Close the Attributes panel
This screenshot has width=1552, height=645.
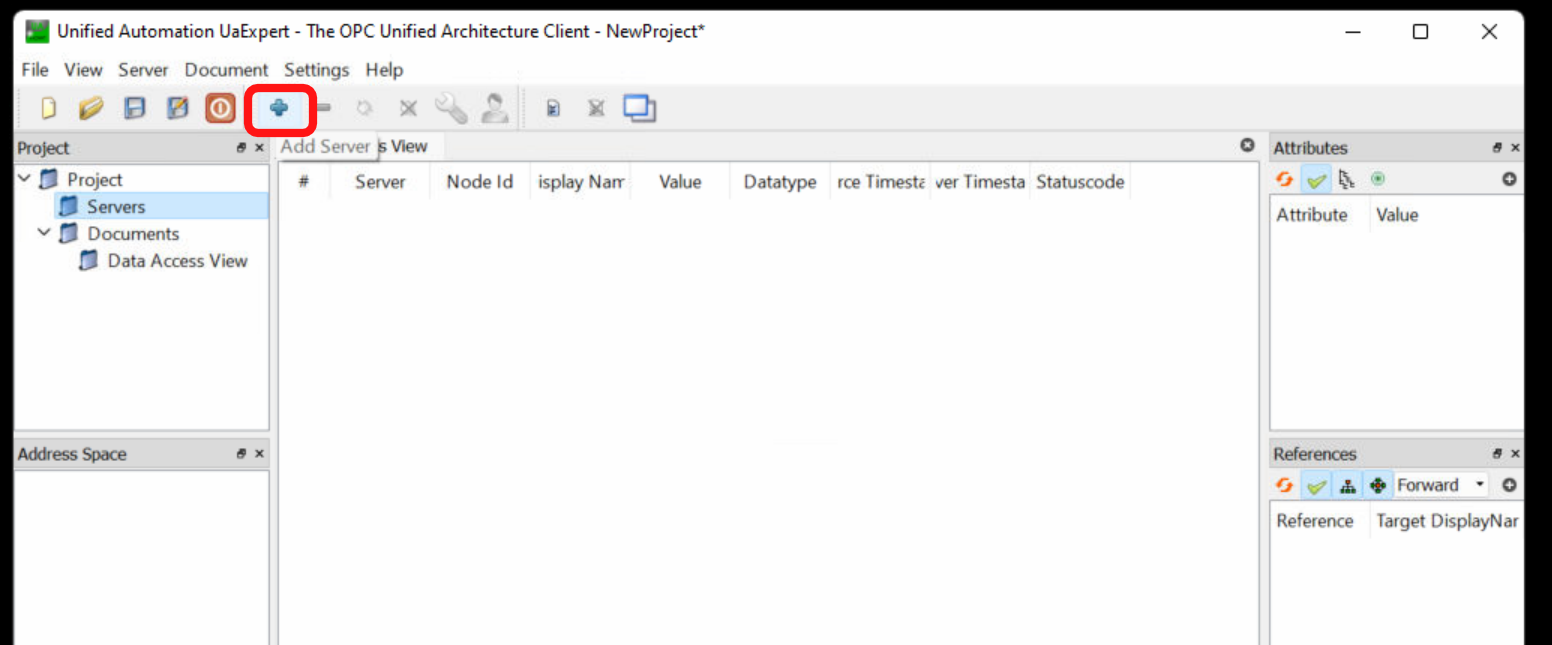[x=1515, y=148]
